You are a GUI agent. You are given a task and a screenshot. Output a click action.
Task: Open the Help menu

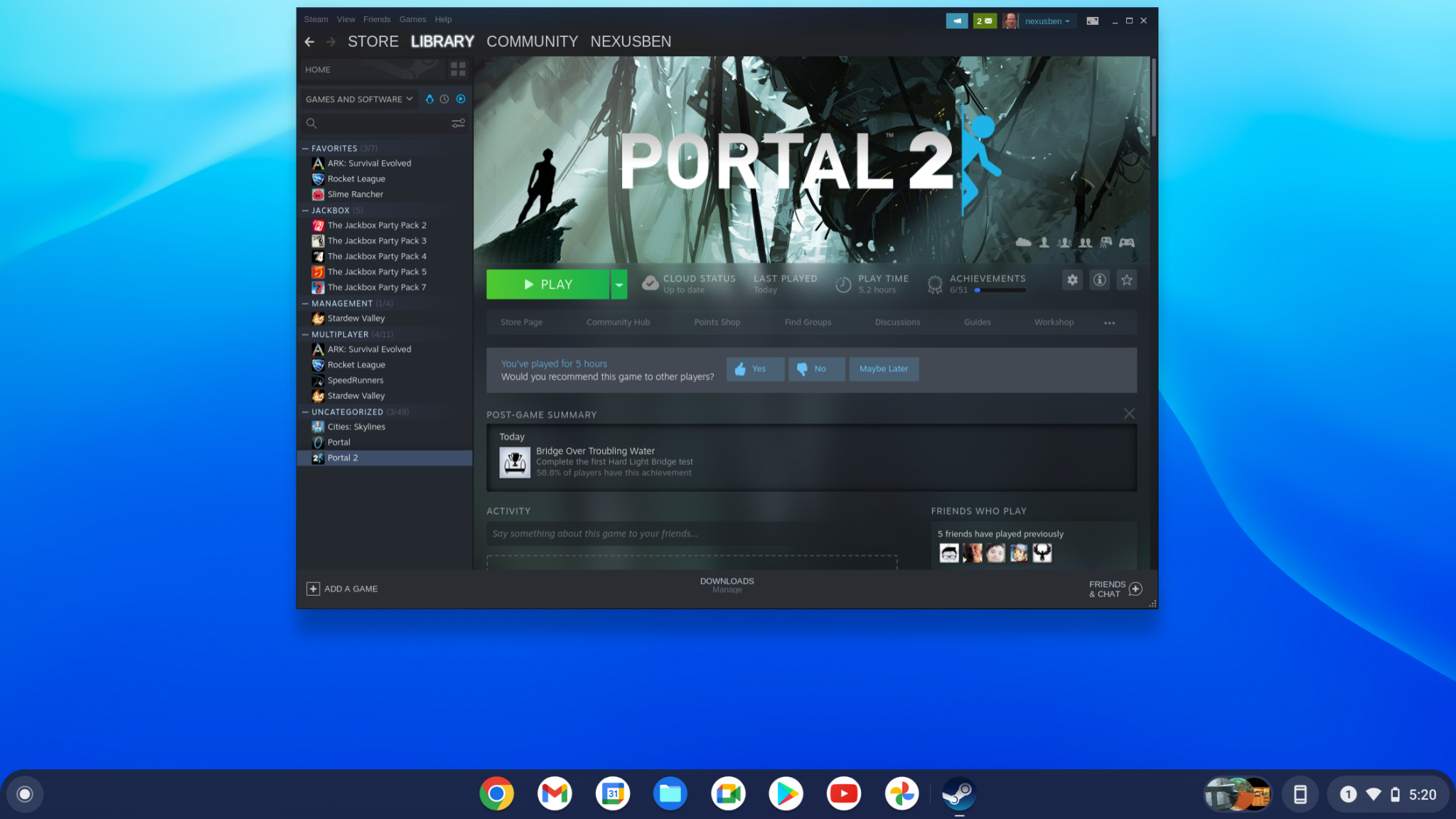pyautogui.click(x=443, y=19)
